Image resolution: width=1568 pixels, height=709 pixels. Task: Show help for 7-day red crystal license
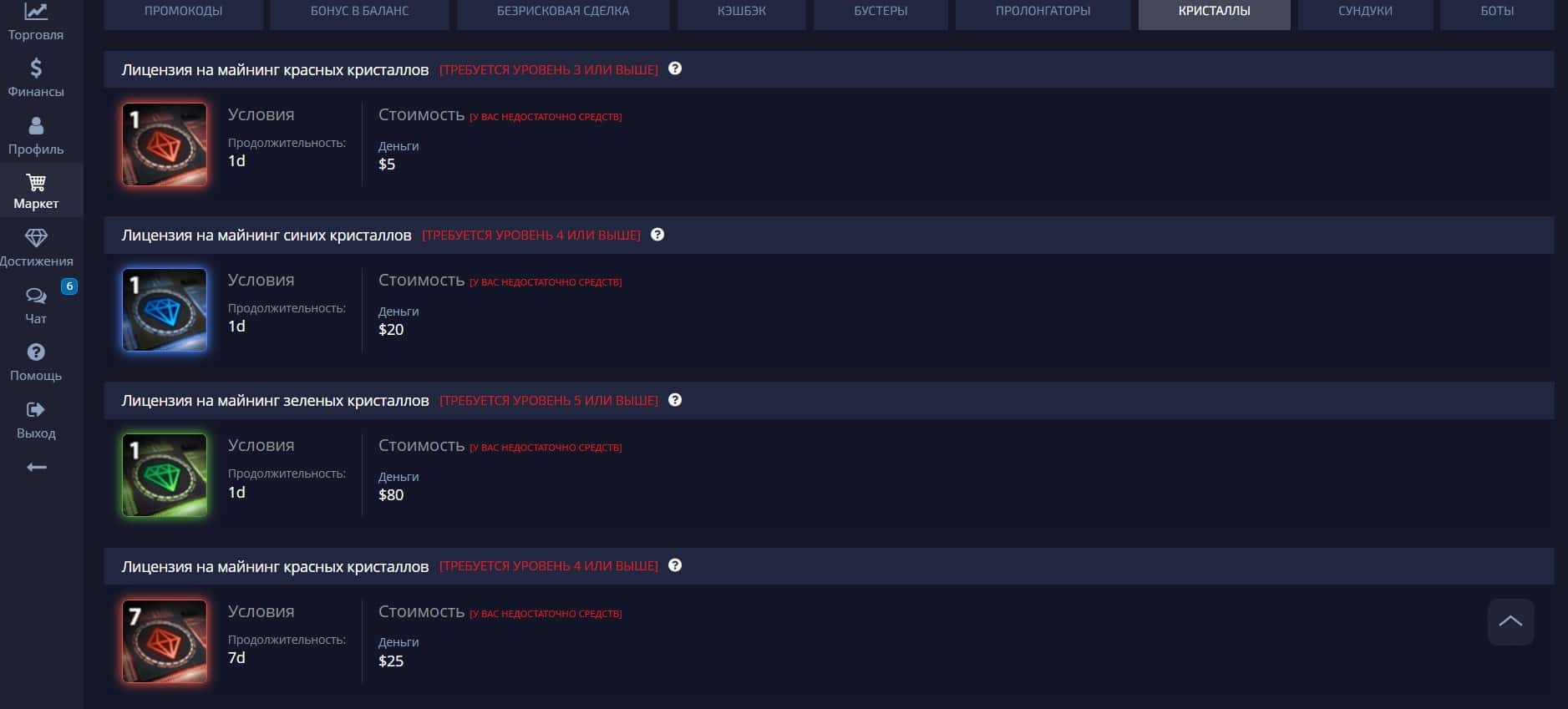pos(675,565)
